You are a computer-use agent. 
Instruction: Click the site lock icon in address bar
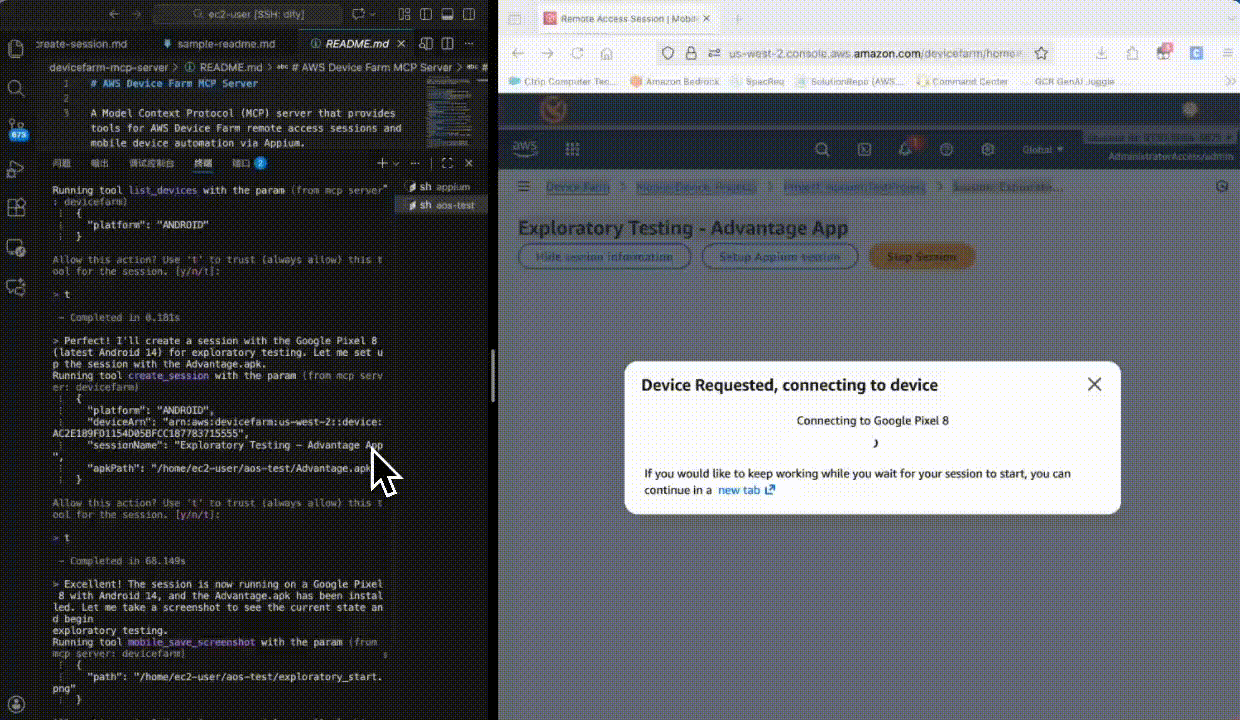point(690,53)
